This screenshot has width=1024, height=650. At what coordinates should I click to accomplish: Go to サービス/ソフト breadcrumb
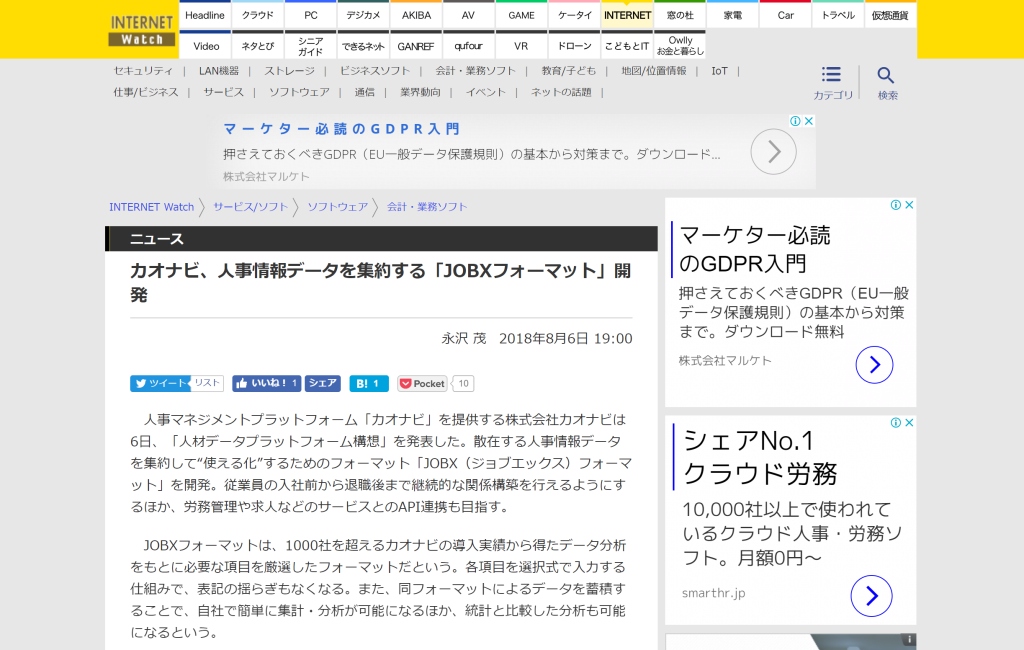coord(251,206)
